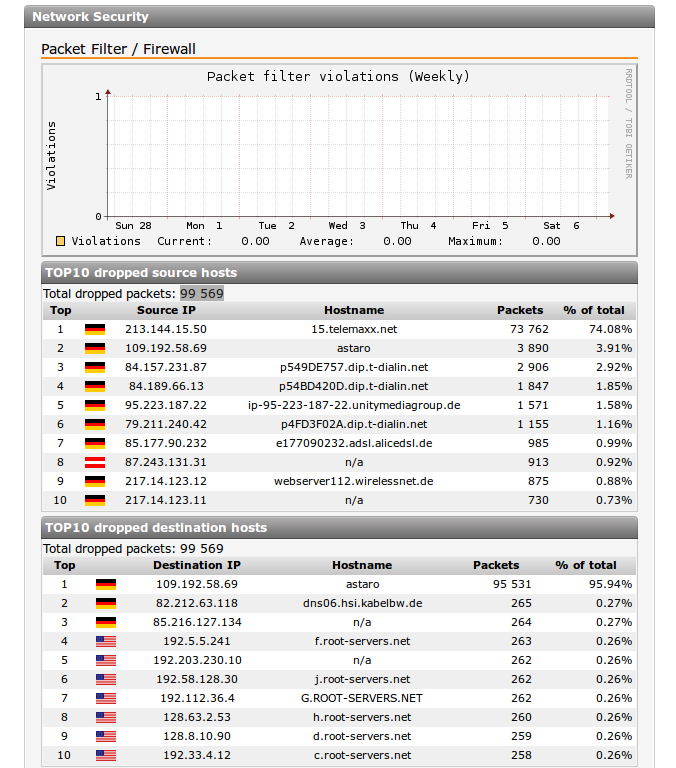Image resolution: width=676 pixels, height=768 pixels.
Task: Click the Source IP column header
Action: (172, 310)
